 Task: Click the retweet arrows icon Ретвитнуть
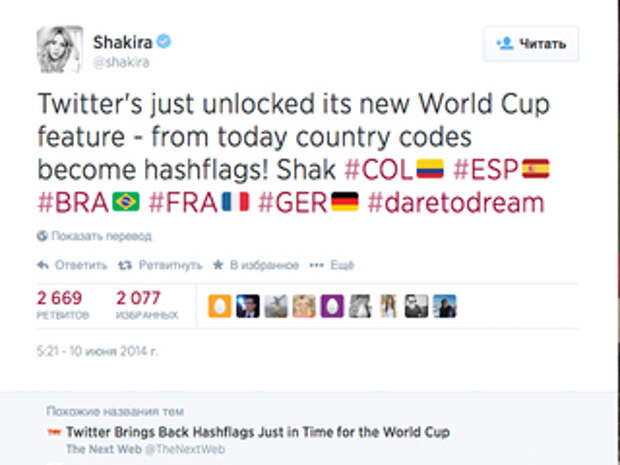[x=125, y=265]
